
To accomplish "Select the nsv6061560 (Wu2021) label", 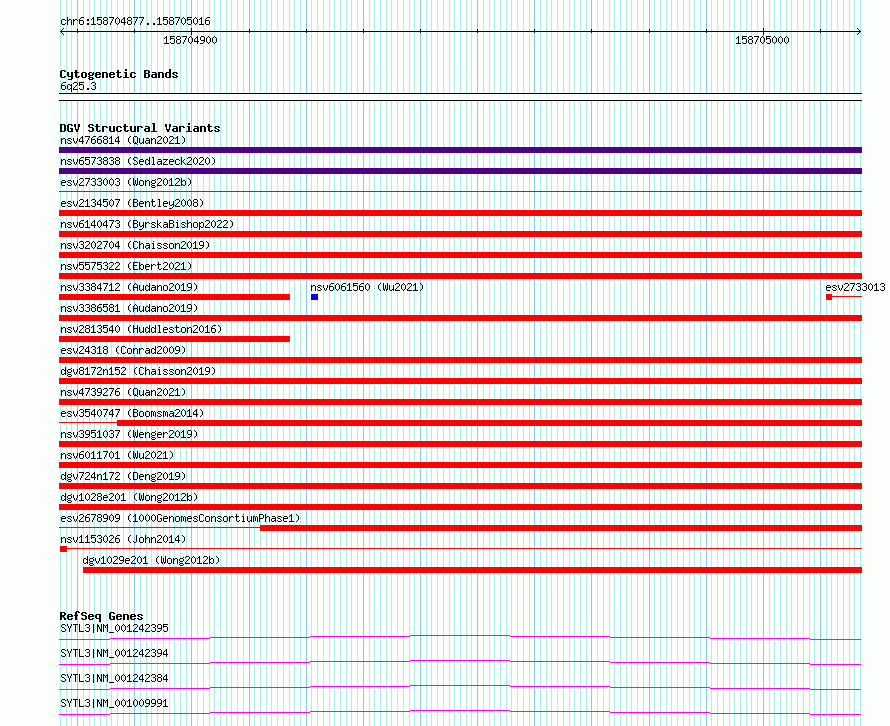I will 367,287.
